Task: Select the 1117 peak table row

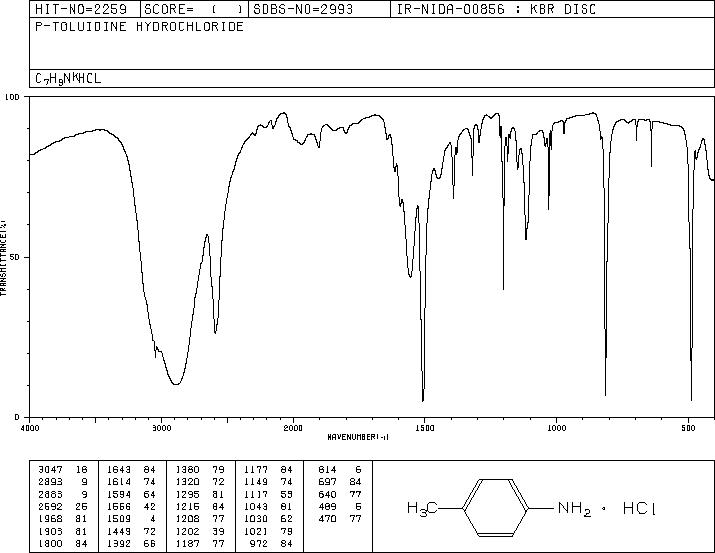Action: pyautogui.click(x=269, y=494)
